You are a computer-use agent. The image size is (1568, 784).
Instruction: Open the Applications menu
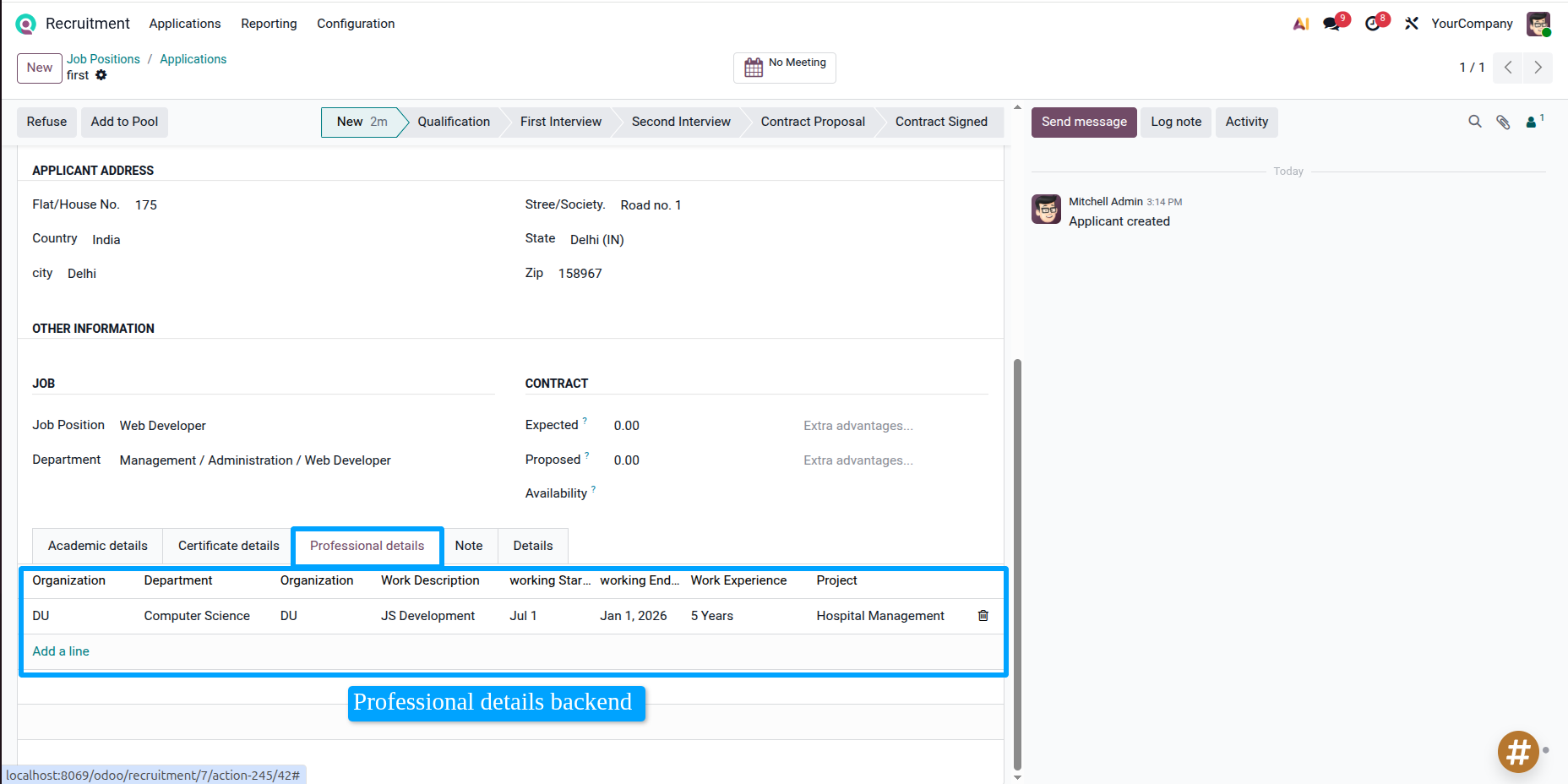point(185,24)
